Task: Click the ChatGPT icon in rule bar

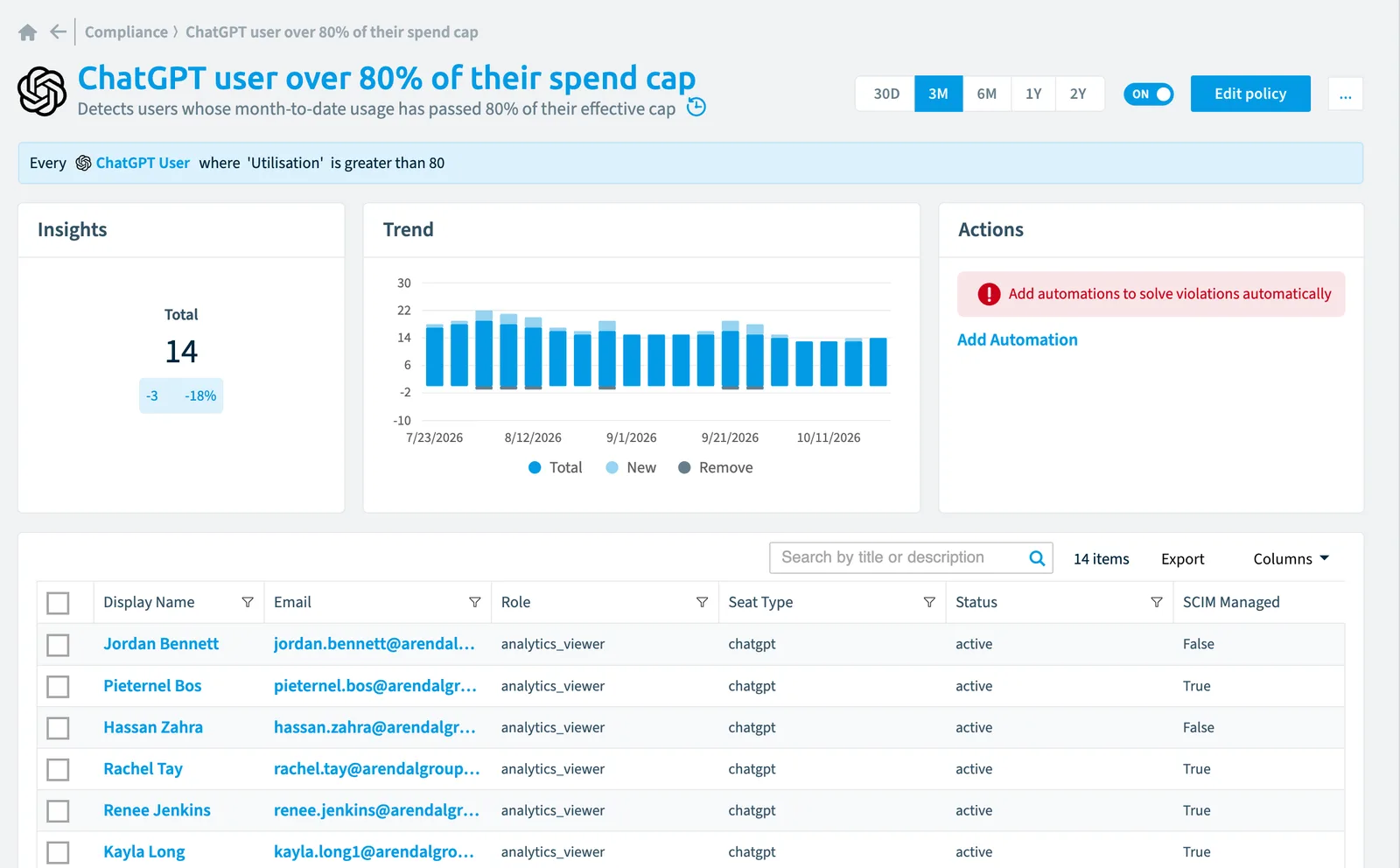Action: coord(83,164)
